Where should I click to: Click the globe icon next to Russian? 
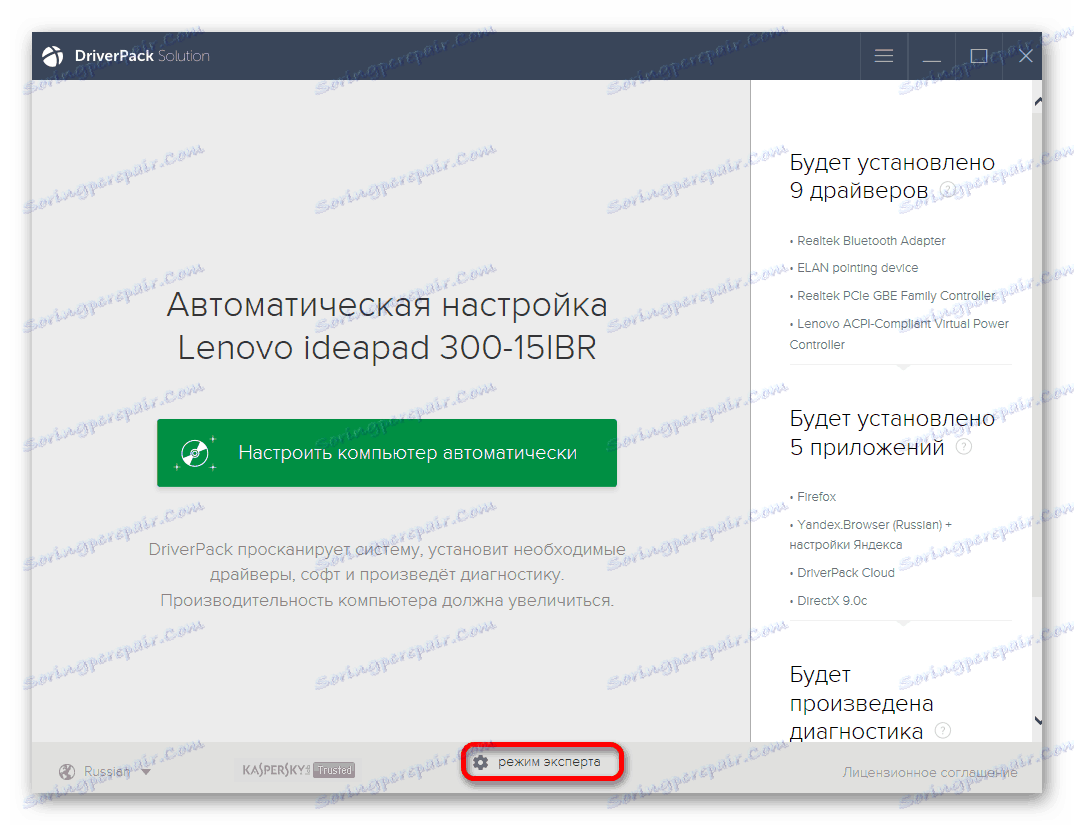[x=67, y=771]
